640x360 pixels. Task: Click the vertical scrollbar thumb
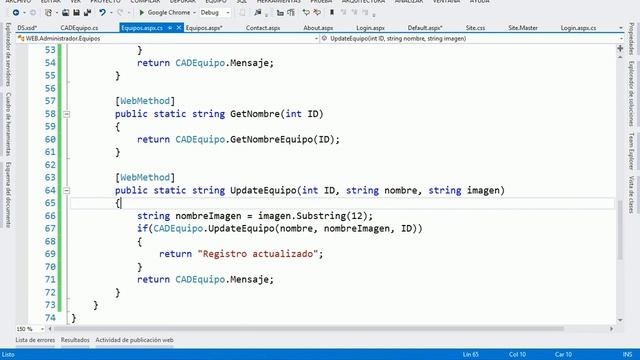(x=620, y=230)
